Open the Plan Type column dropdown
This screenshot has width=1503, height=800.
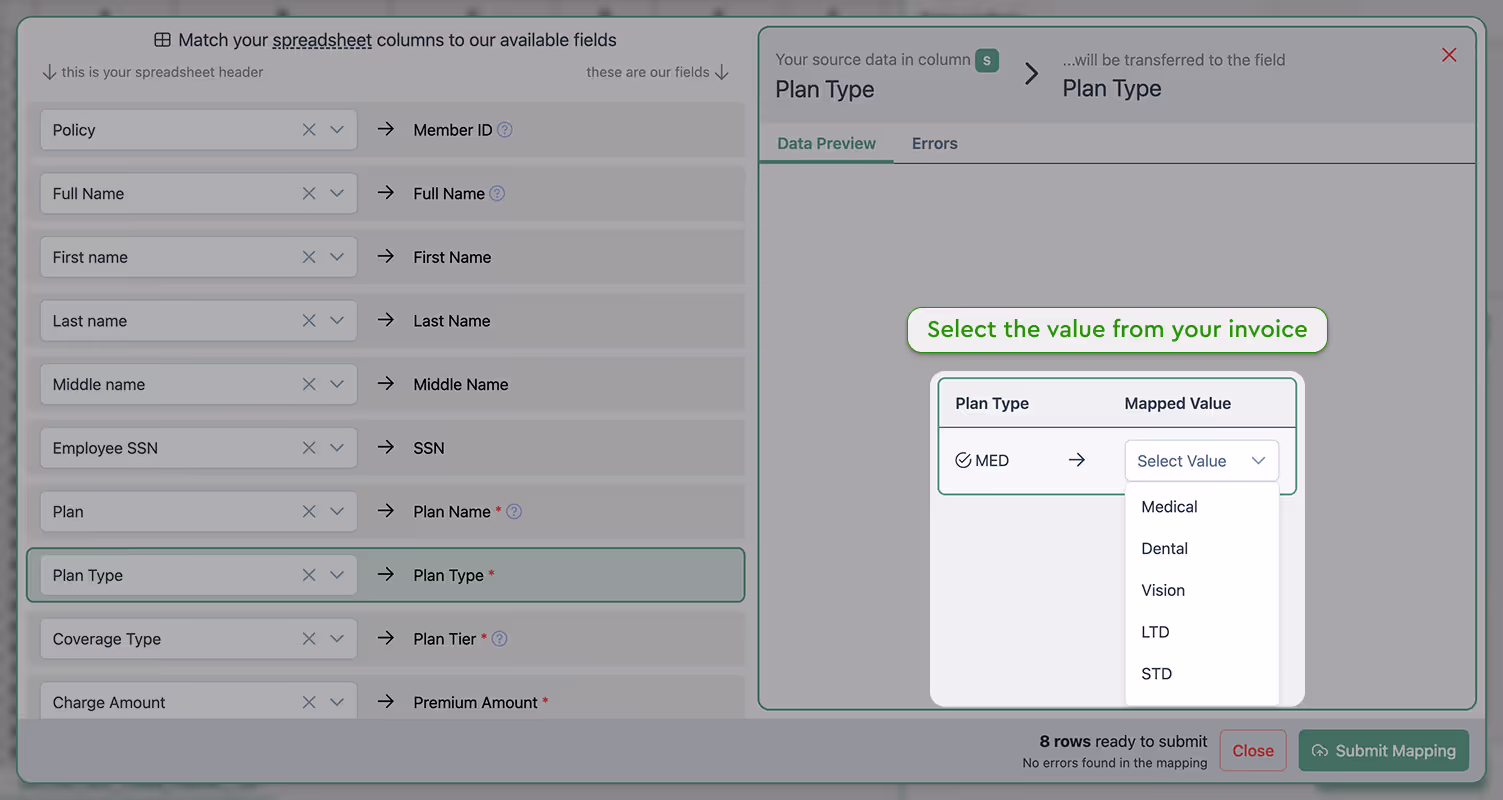(x=337, y=575)
